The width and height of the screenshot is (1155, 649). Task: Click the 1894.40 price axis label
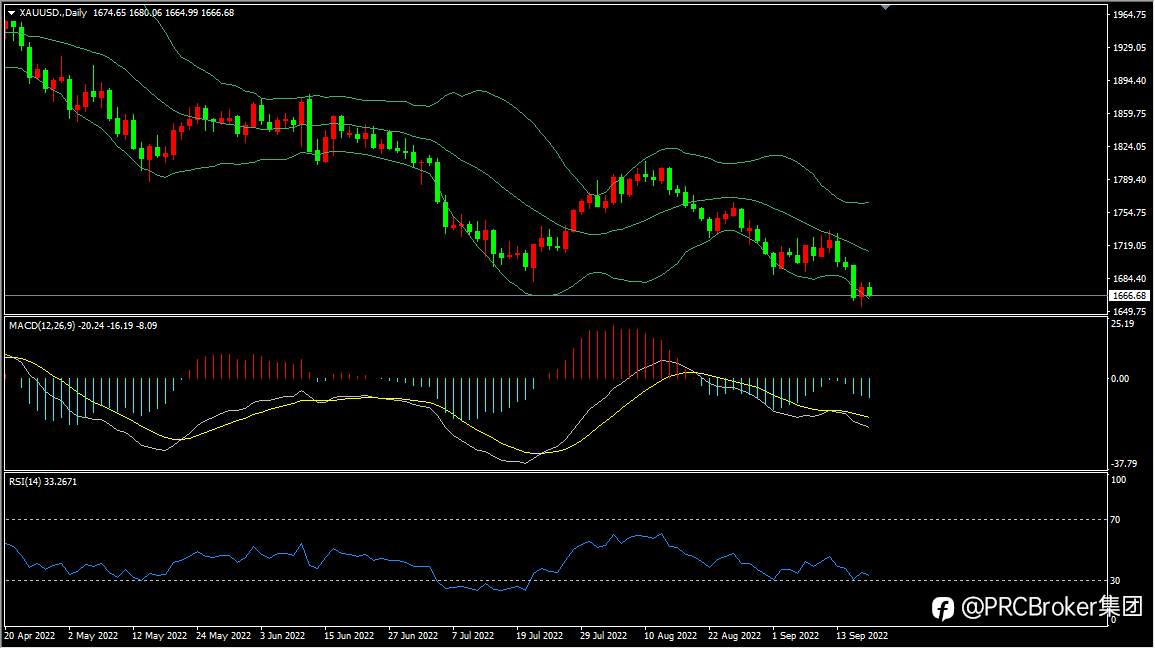pos(1129,81)
